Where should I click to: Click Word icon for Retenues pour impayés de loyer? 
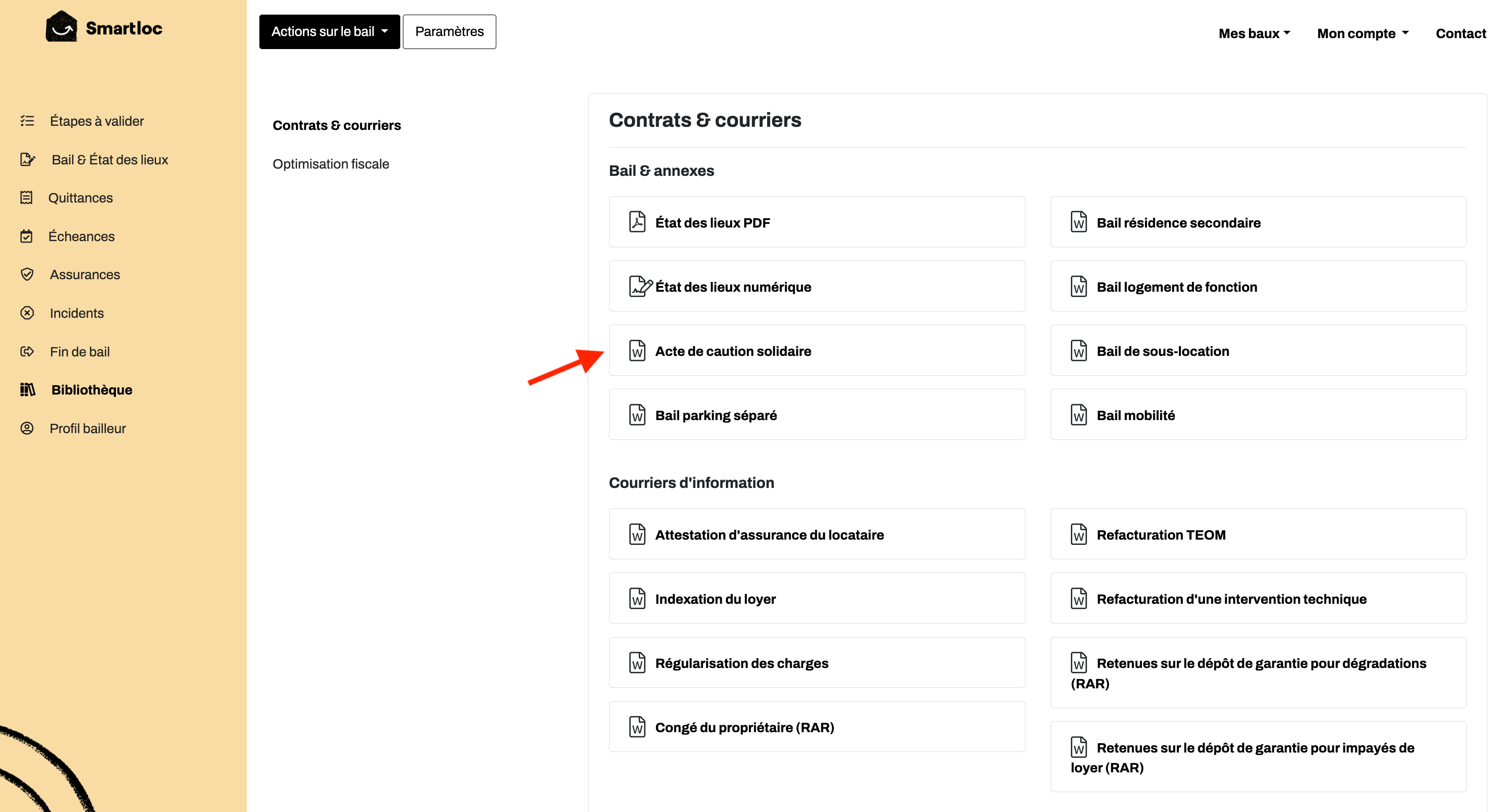pyautogui.click(x=1079, y=747)
